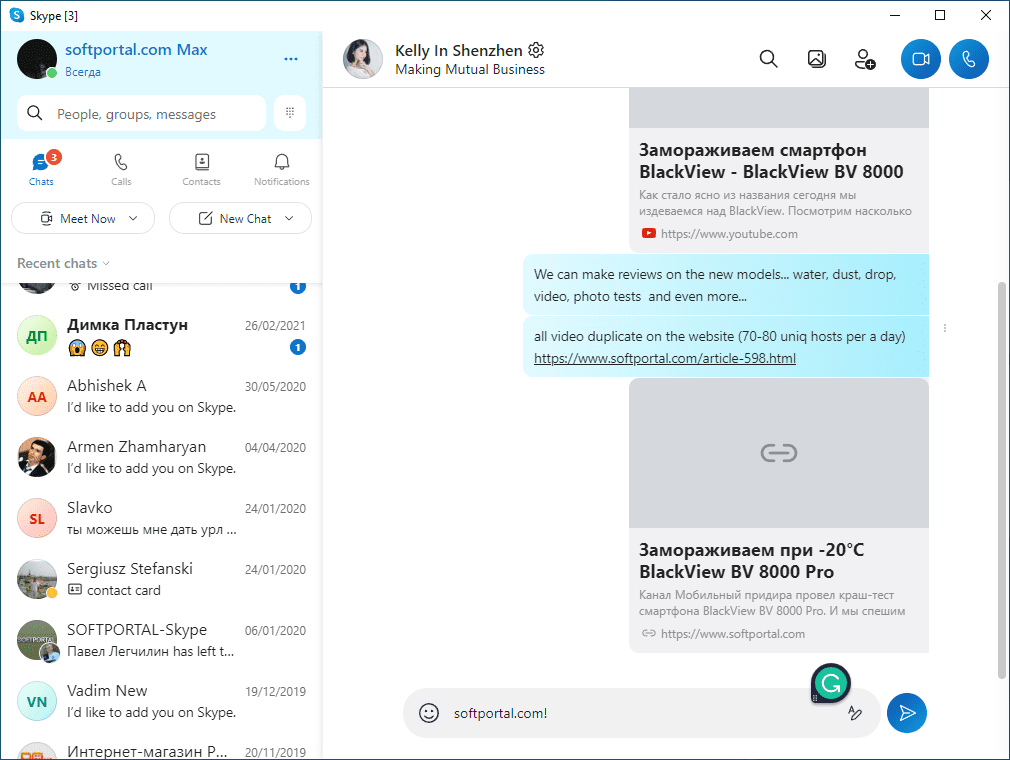Maximize the Skype window
This screenshot has width=1010, height=760.
coord(940,15)
